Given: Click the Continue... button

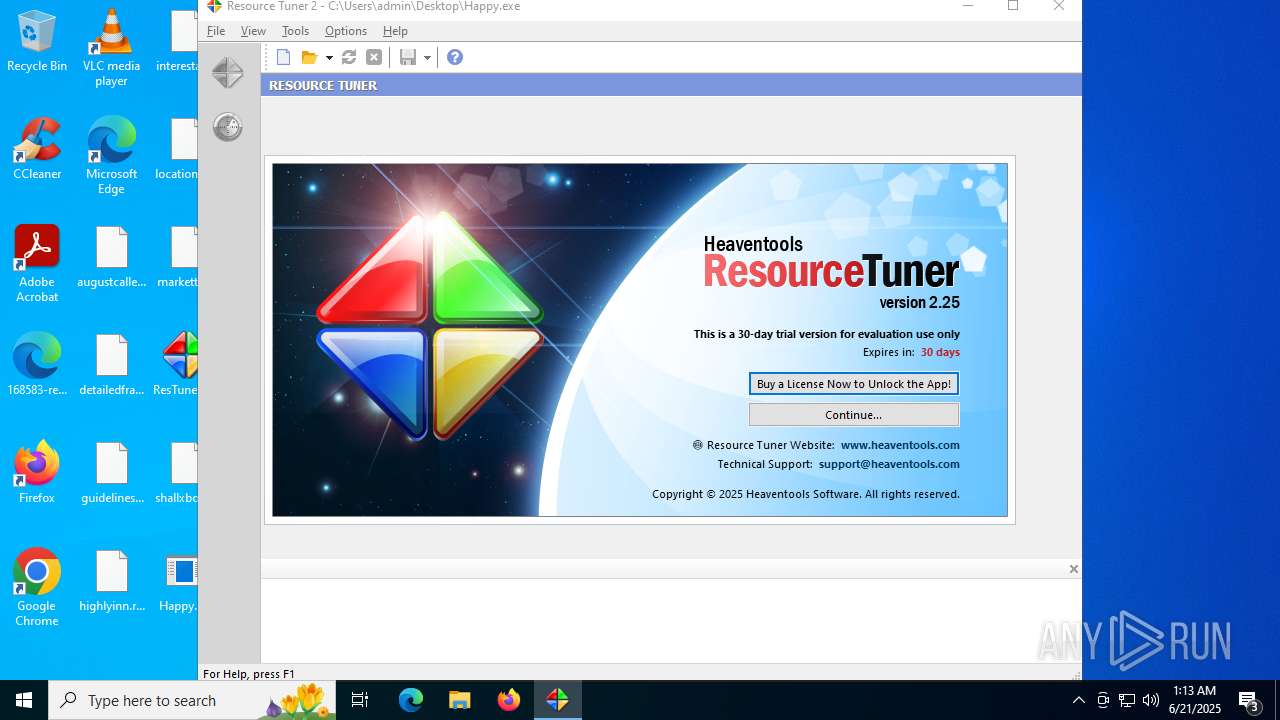Looking at the screenshot, I should click(854, 415).
